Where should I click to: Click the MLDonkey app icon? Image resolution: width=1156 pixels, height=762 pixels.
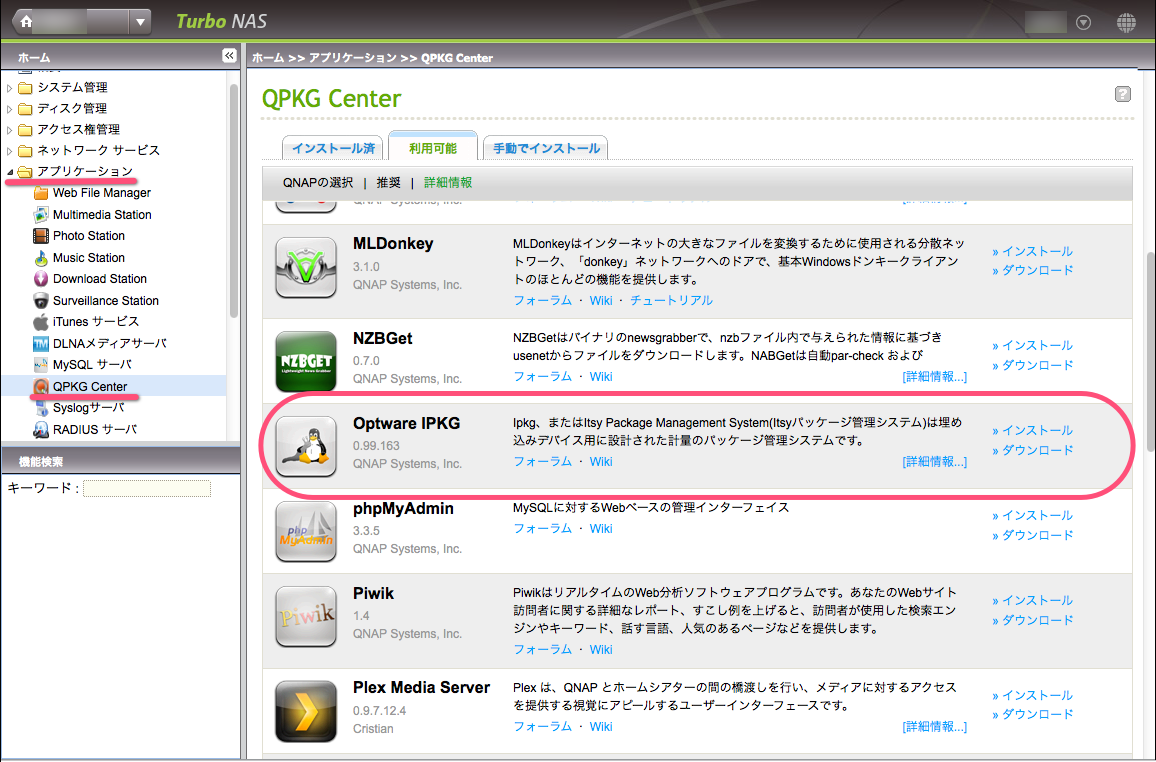[x=306, y=267]
